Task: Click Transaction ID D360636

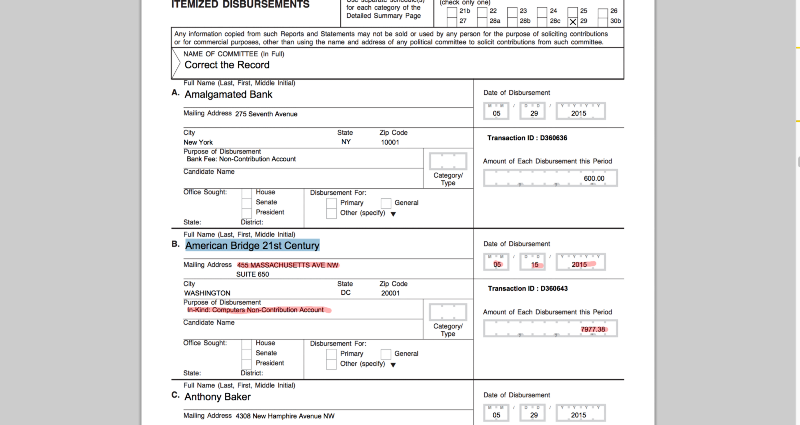Action: point(527,138)
